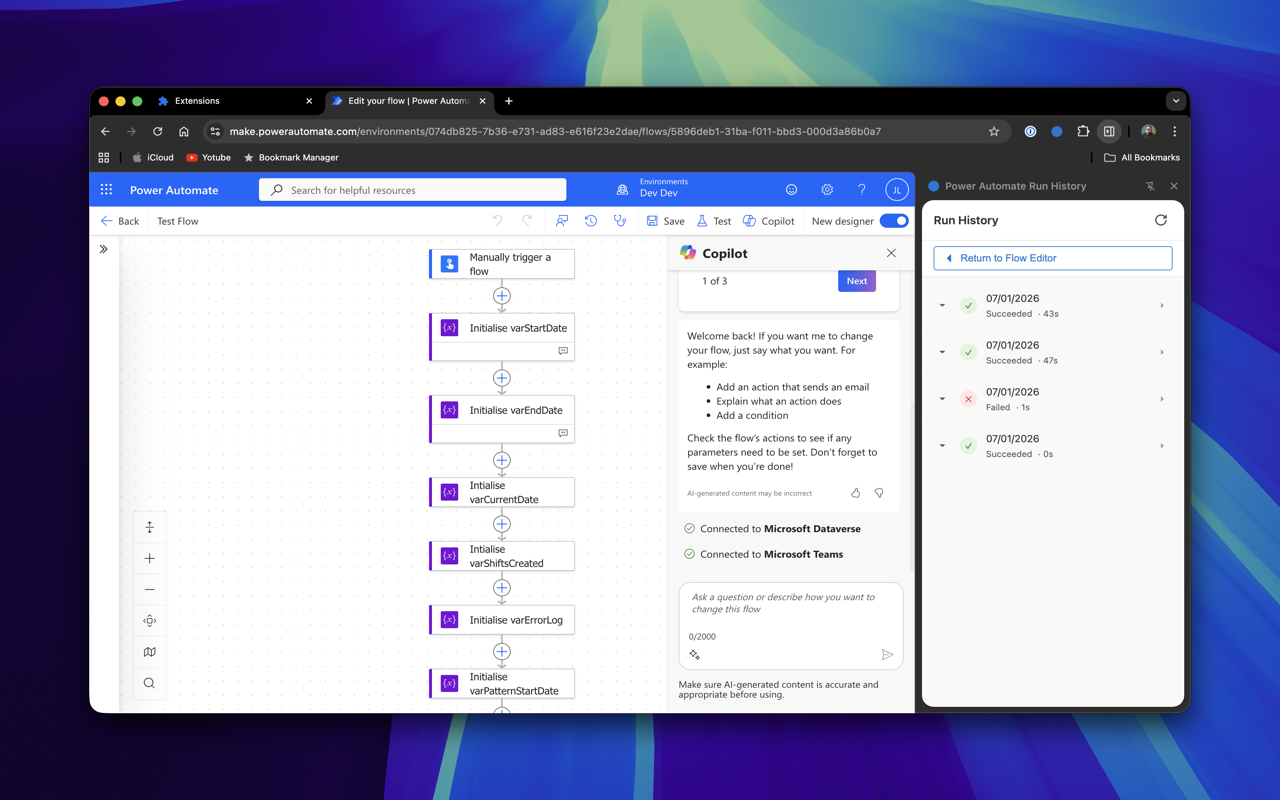
Task: Expand the failed 1s run details
Action: (x=942, y=399)
